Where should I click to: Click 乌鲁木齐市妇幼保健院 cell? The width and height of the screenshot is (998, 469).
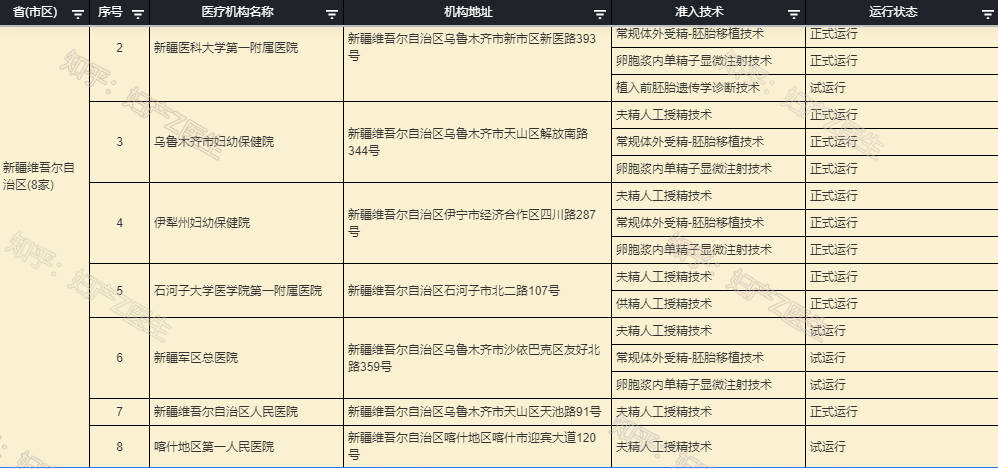click(246, 142)
